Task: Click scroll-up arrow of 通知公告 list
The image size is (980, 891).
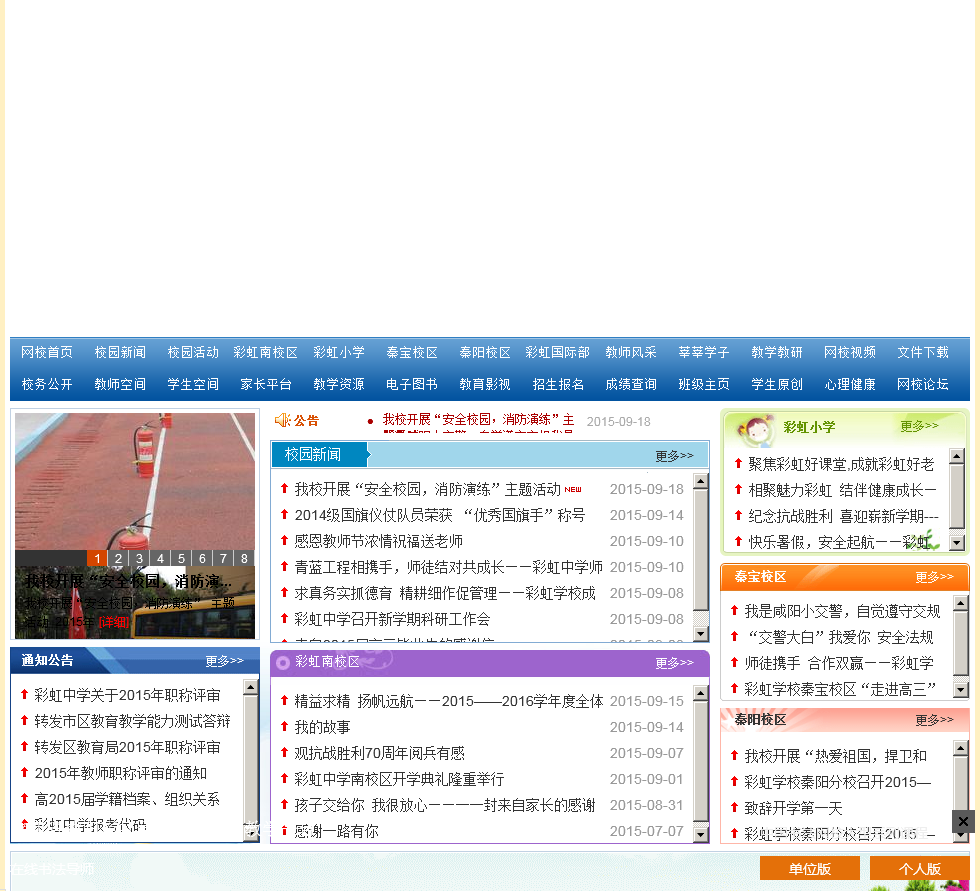Action: click(x=251, y=687)
